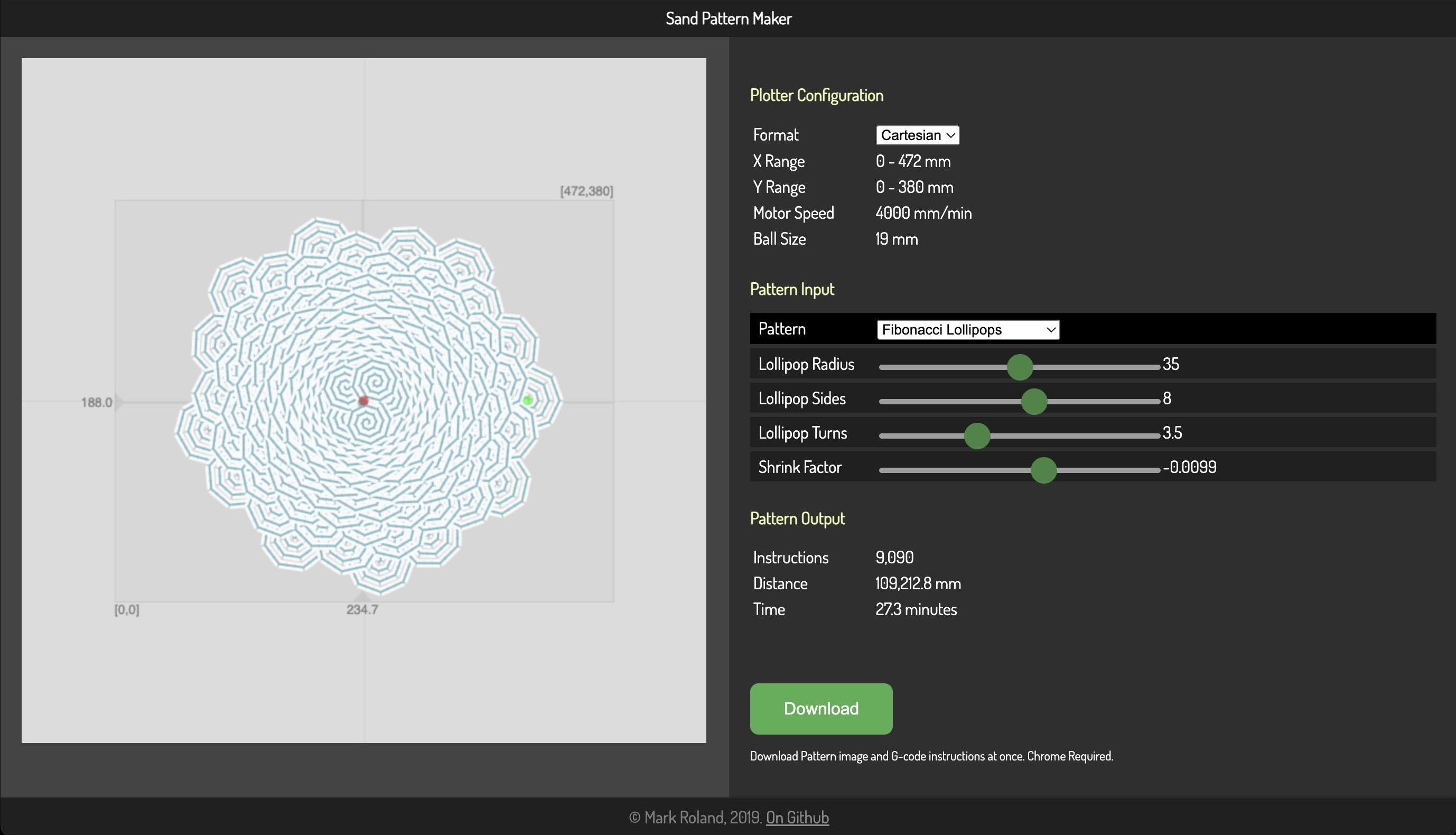Click the Lollipop Sides slider handle
Screen dimensions: 1456x835
(1034, 402)
